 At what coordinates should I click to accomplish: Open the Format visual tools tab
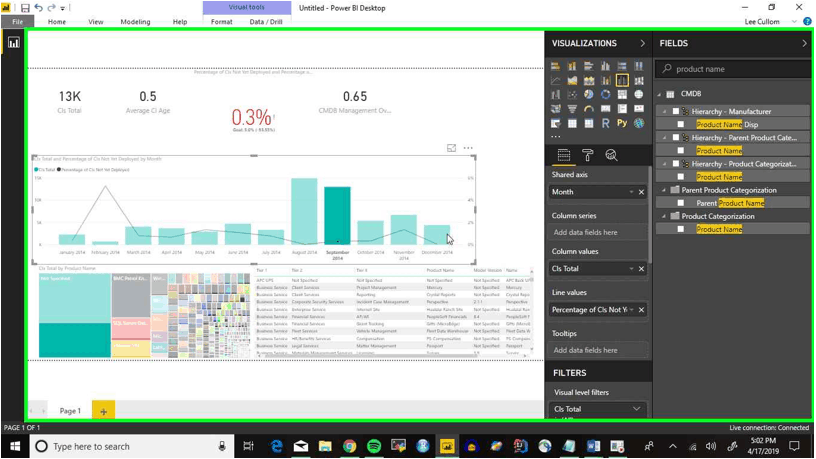pos(222,22)
